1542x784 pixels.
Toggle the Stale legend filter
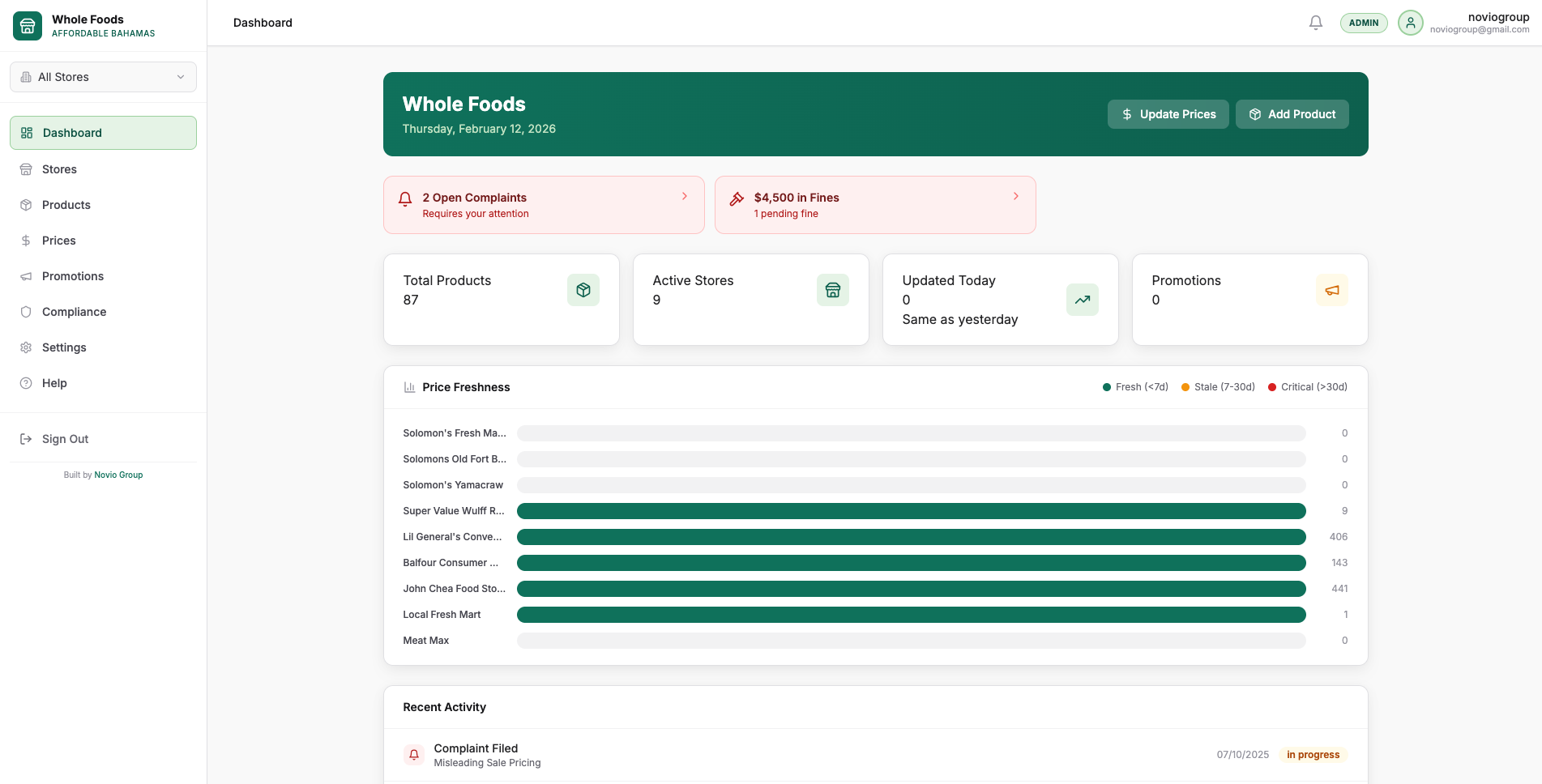(1218, 387)
